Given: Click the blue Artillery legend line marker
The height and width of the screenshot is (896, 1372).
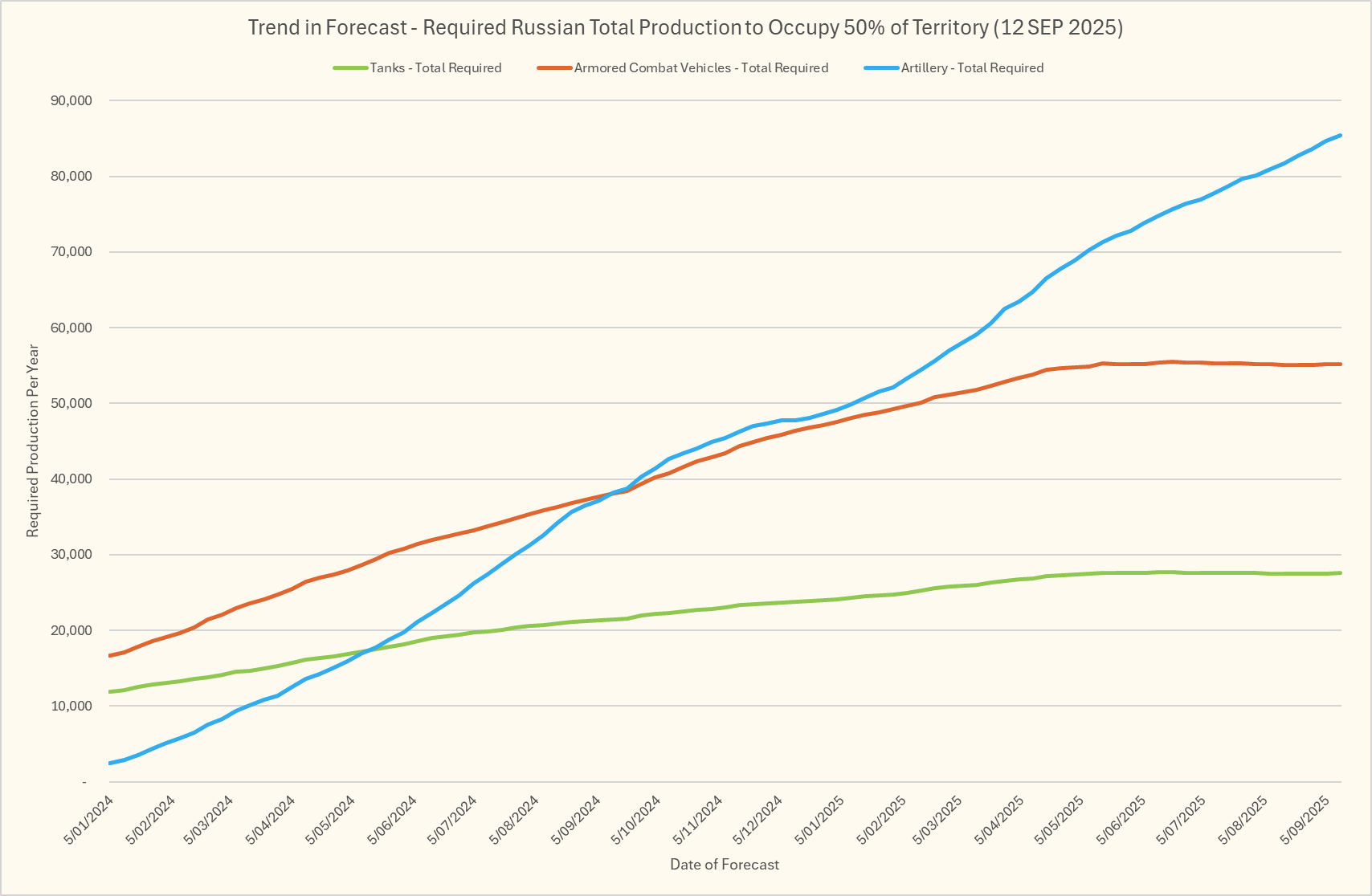Looking at the screenshot, I should (x=881, y=68).
